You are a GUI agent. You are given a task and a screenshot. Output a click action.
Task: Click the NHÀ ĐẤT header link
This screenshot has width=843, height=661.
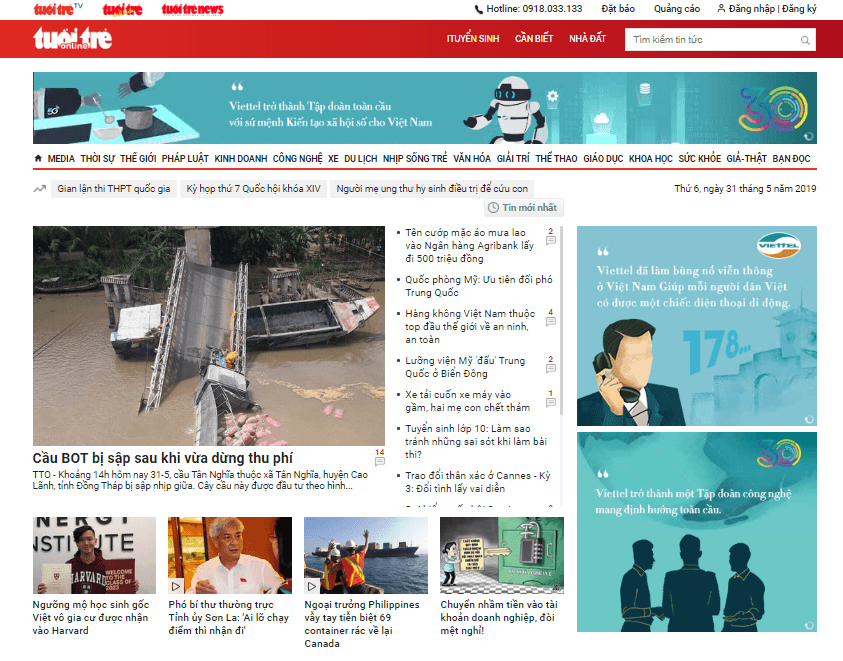coord(588,39)
